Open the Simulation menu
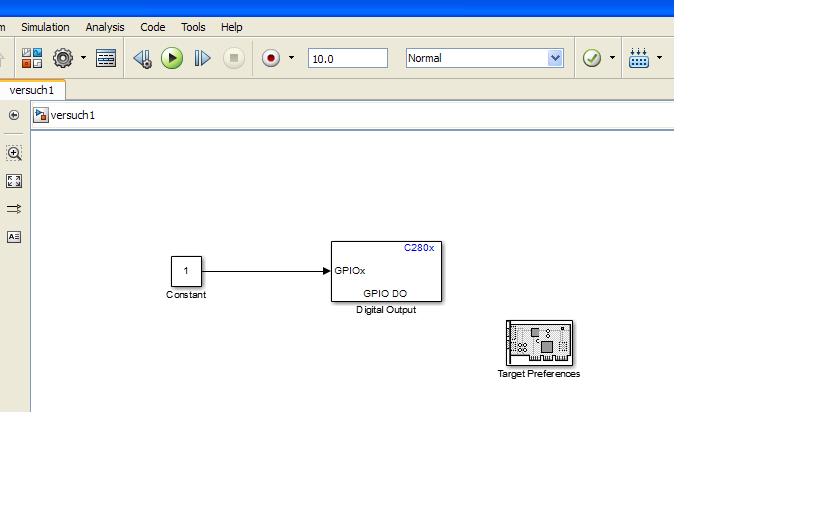Viewport: 840px width, 525px height. (45, 27)
